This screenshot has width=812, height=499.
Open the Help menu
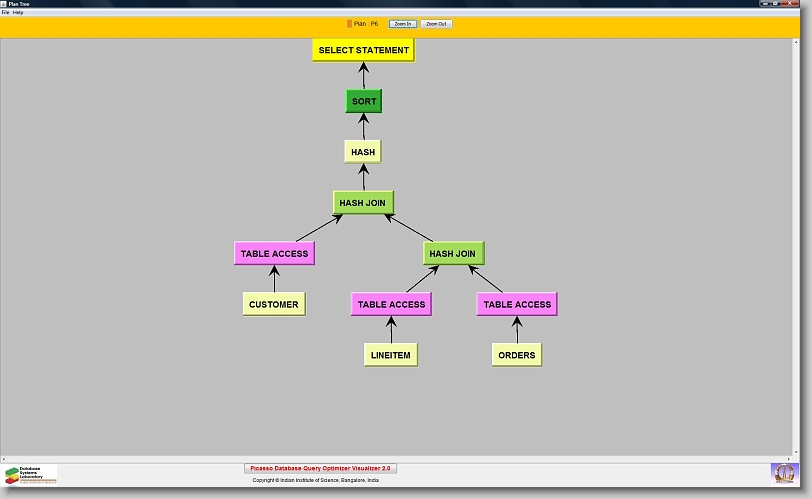(x=18, y=12)
